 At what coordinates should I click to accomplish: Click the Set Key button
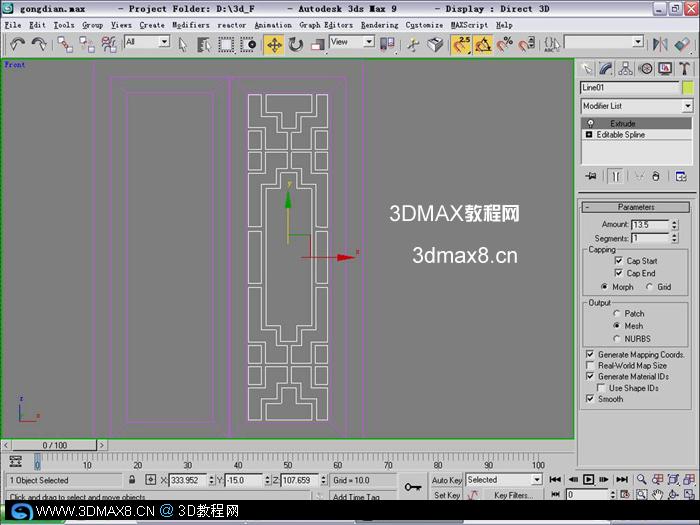point(446,495)
